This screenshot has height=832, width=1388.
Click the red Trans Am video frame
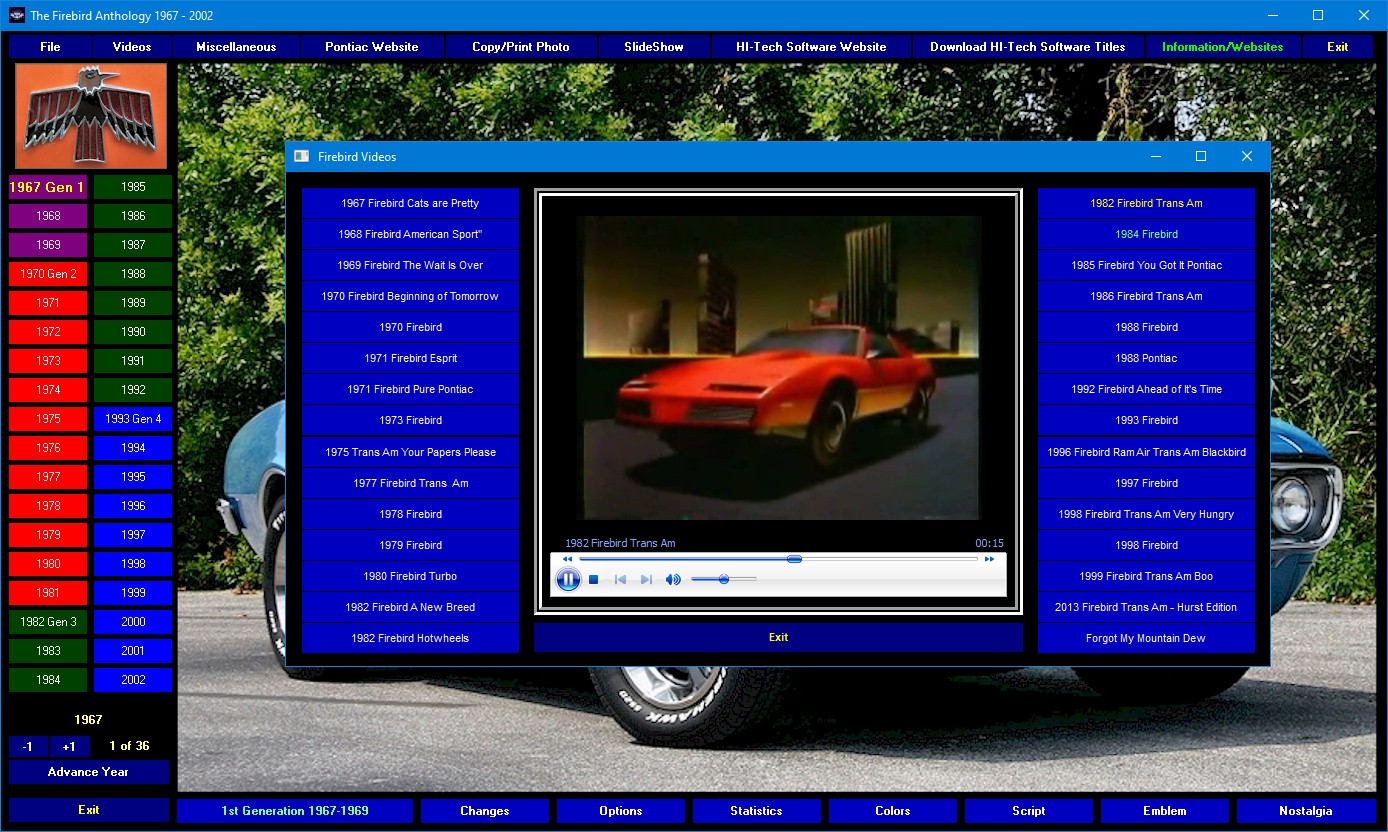coord(778,367)
